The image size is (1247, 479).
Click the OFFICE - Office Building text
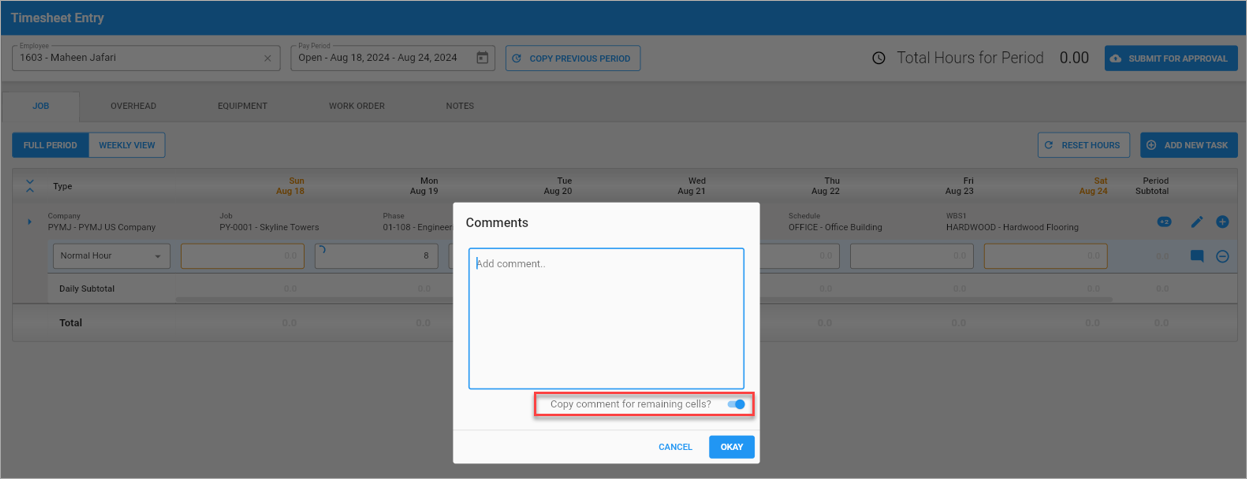point(835,228)
